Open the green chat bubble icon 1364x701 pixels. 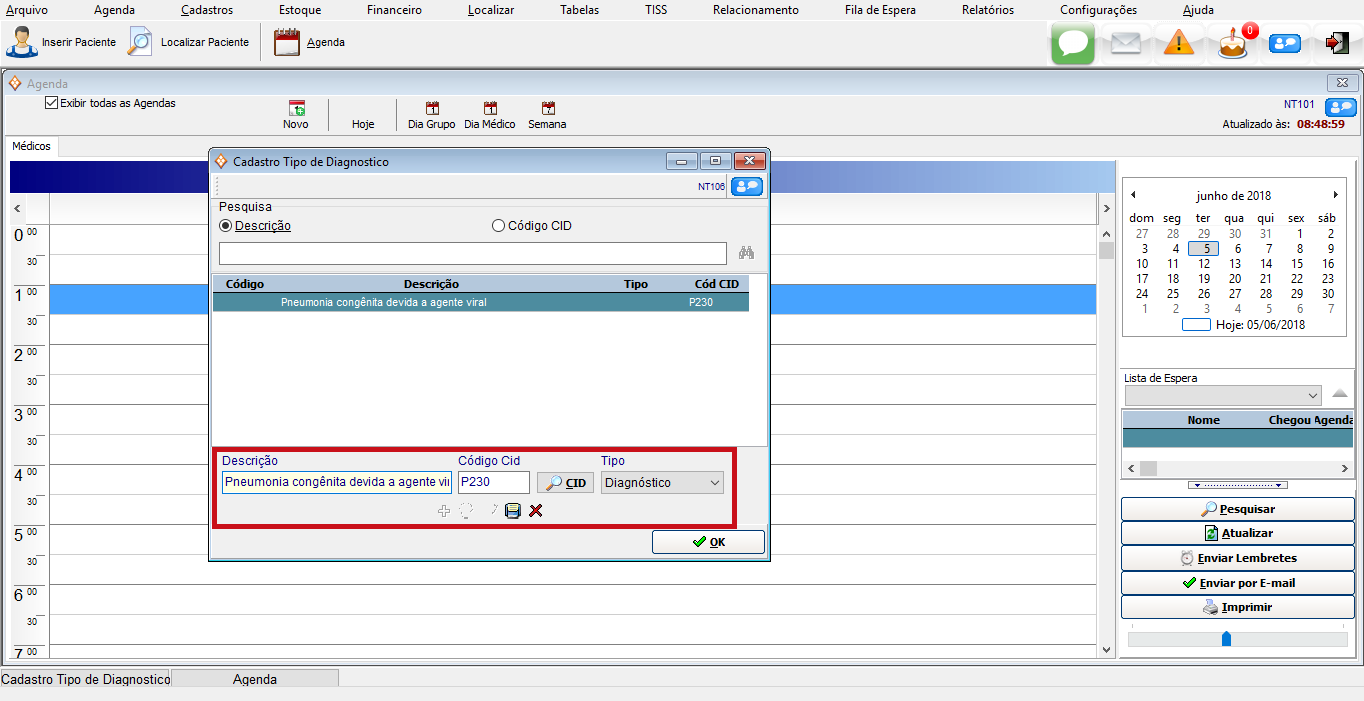coord(1073,43)
